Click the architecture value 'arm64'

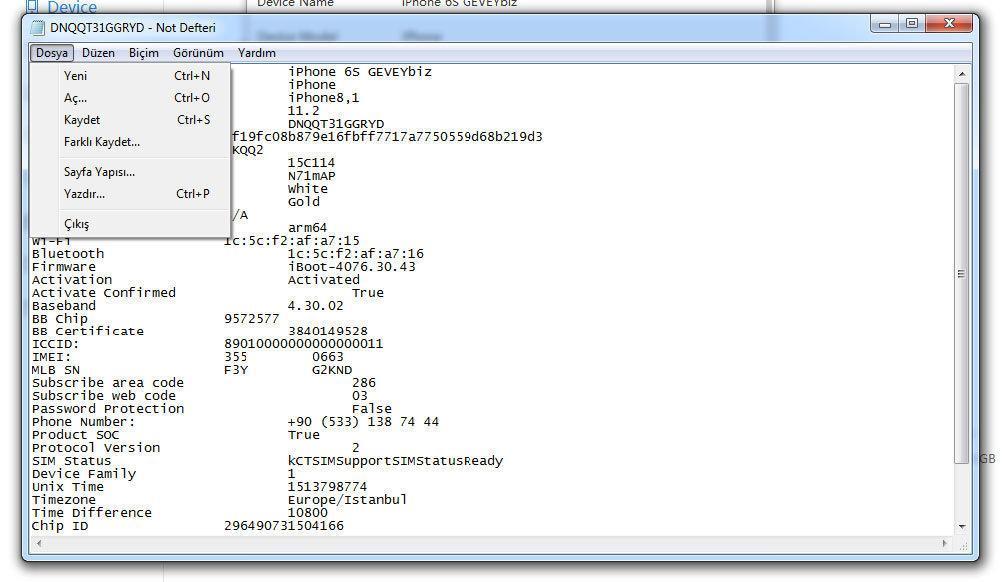[307, 227]
